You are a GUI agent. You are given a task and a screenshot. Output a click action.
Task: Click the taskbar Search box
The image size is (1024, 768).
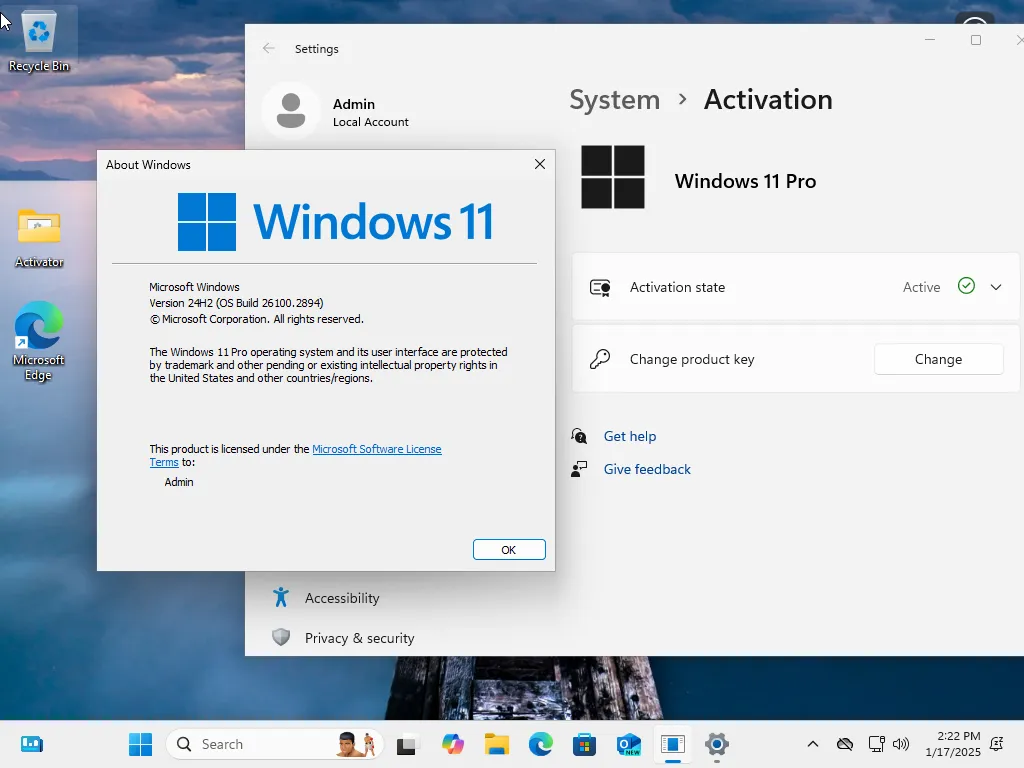pyautogui.click(x=274, y=744)
